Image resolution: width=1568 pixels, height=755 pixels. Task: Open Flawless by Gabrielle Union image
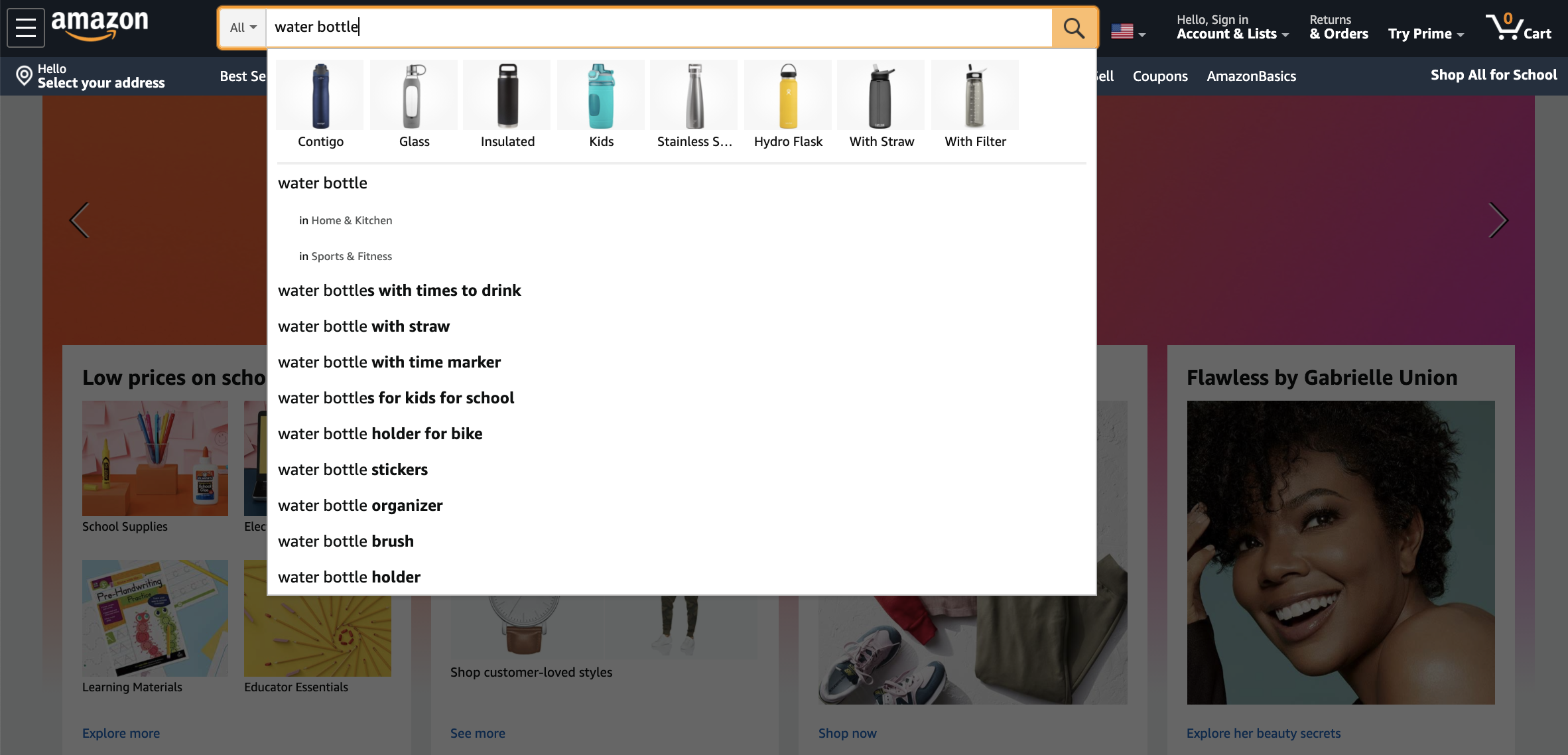click(1340, 553)
